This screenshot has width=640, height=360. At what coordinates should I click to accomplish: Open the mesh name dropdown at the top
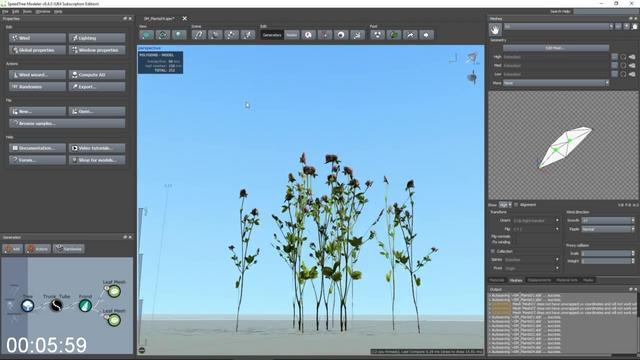558,27
